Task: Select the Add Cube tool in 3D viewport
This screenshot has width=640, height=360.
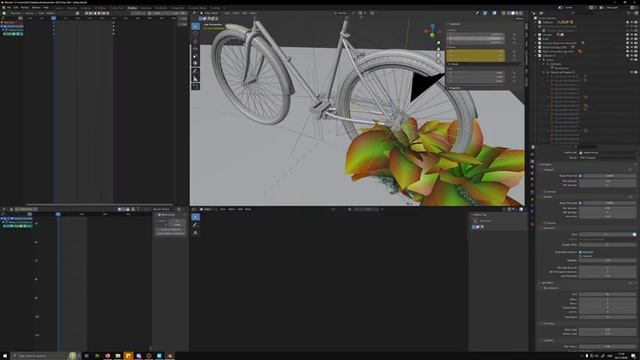Action: pos(196,87)
